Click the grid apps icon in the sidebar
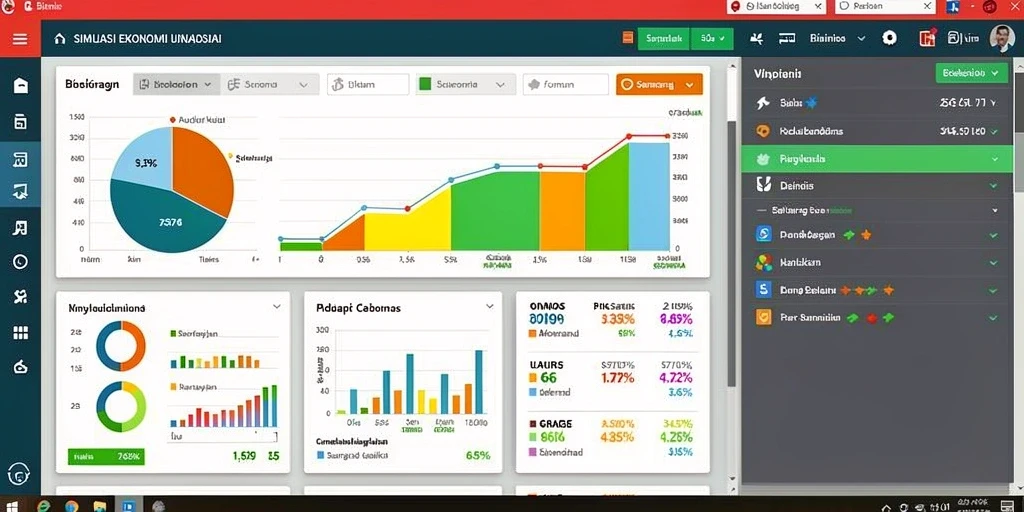Image resolution: width=1024 pixels, height=512 pixels. tap(20, 333)
